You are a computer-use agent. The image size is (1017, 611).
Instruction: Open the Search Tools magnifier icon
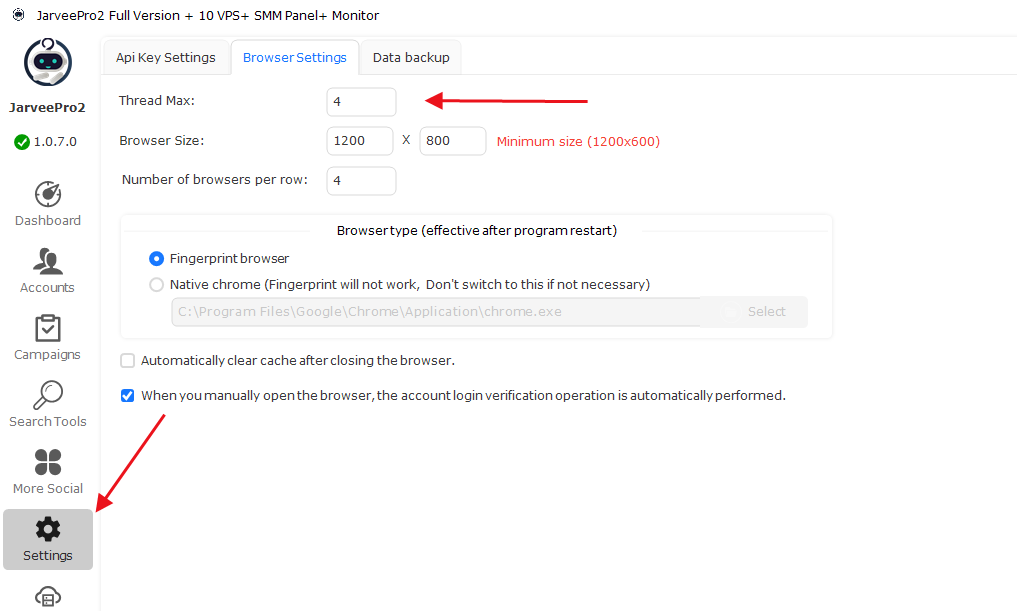coord(47,395)
